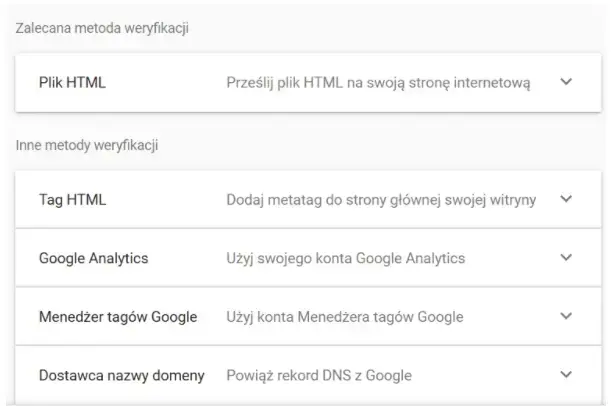Screen dimensions: 616x406
Task: Expand Dostawca nazwy domeny chevron arrow
Action: (x=566, y=376)
